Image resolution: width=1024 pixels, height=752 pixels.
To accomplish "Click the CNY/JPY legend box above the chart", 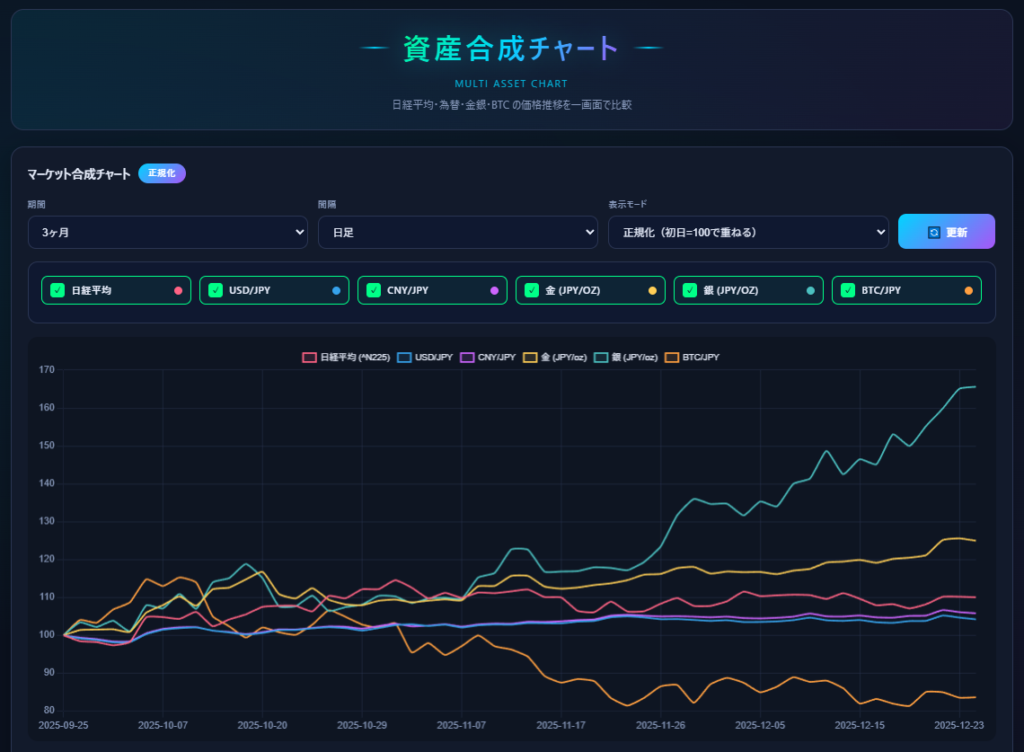I will tap(467, 357).
